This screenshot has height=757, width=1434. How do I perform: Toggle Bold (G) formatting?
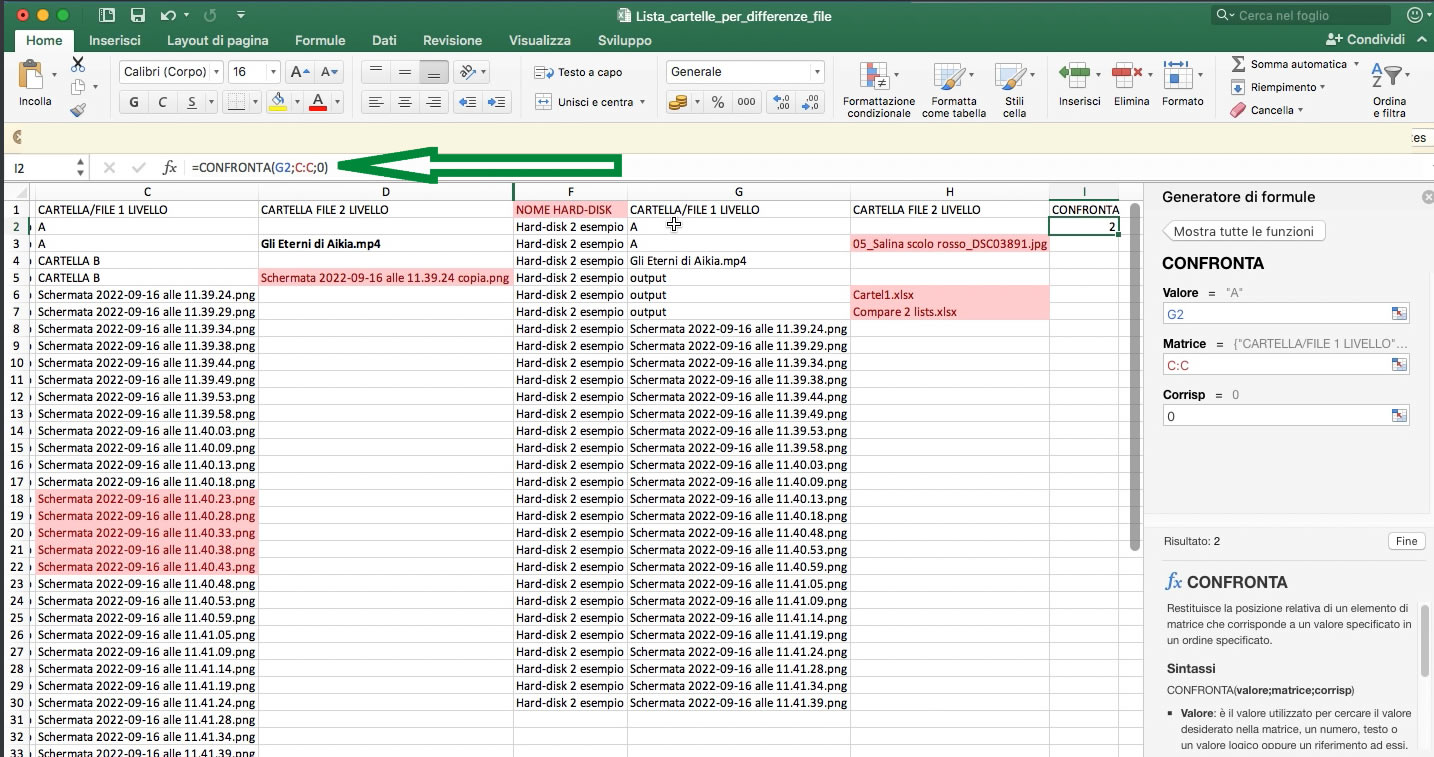134,102
